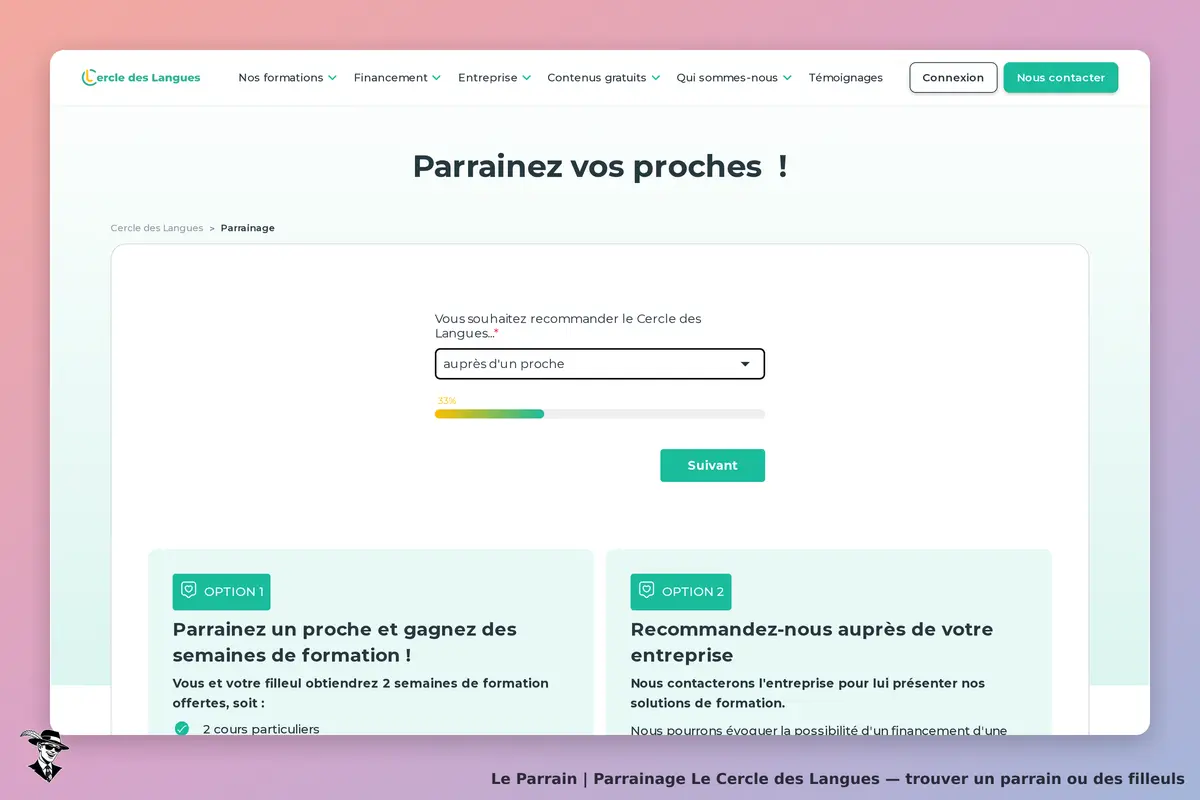Open the Nos formations menu
This screenshot has height=800, width=1200.
(x=287, y=77)
